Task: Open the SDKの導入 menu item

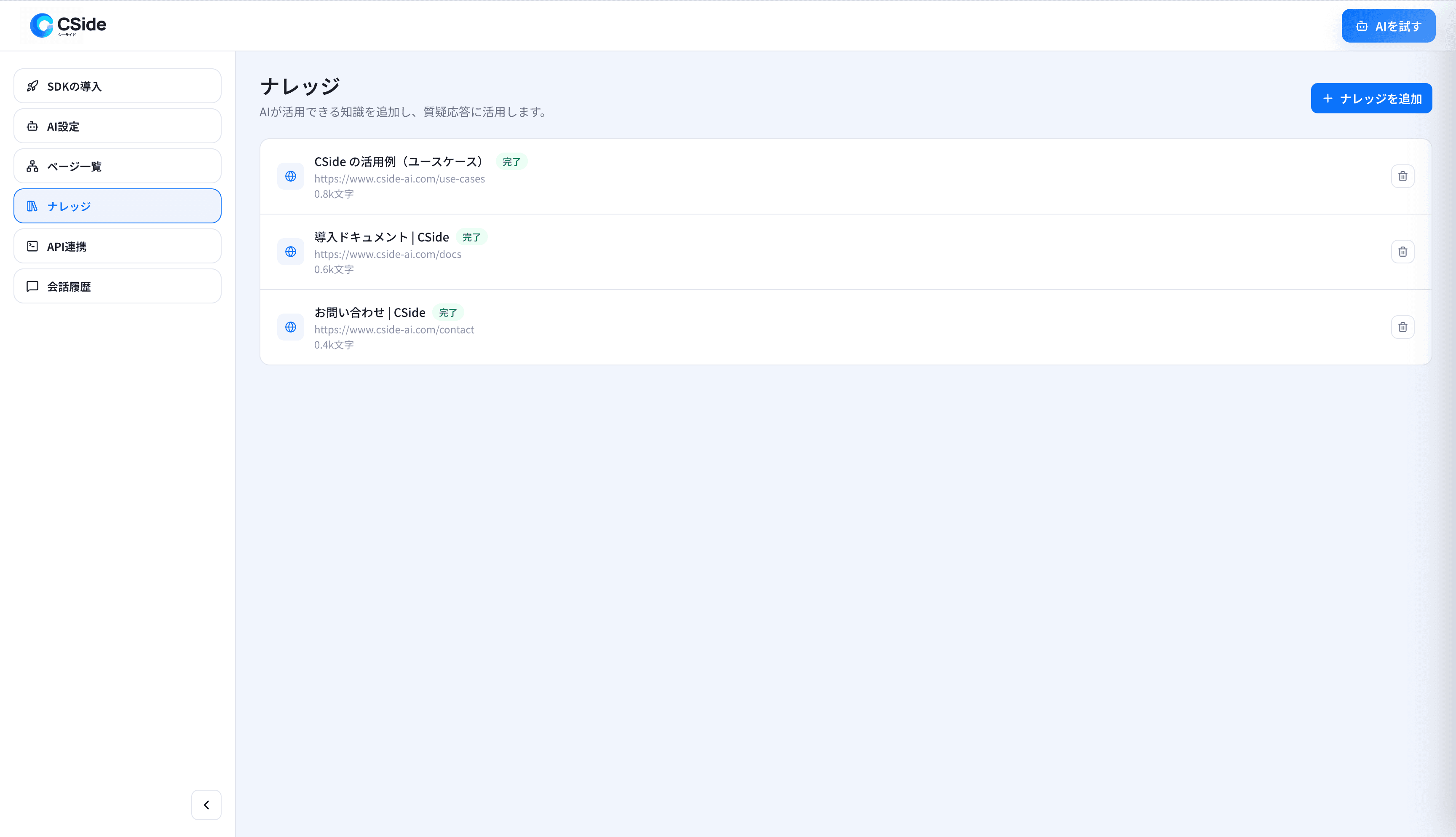Action: 118,86
